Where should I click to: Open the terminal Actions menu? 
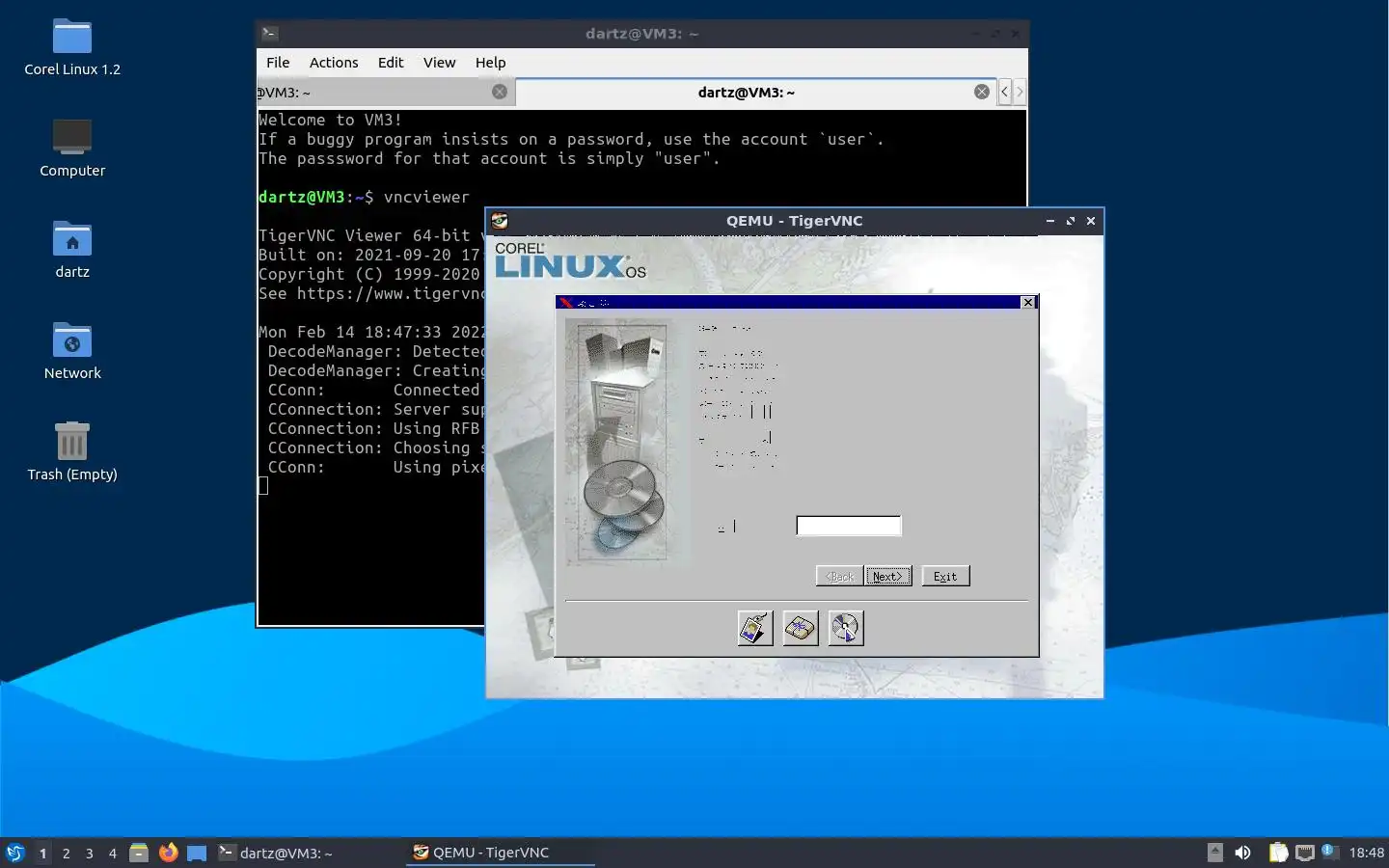pos(334,63)
